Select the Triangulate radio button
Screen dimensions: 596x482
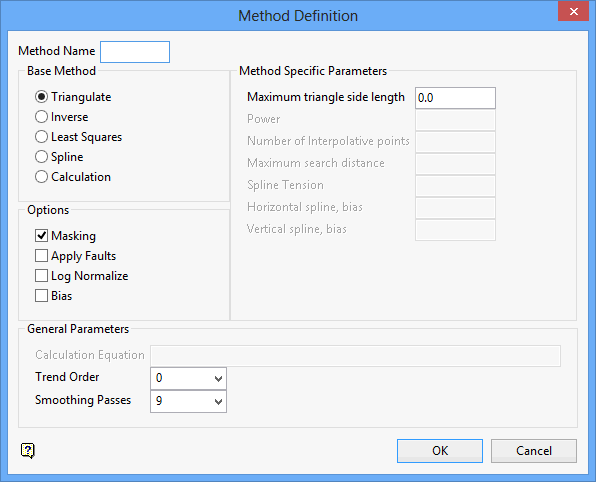click(41, 97)
